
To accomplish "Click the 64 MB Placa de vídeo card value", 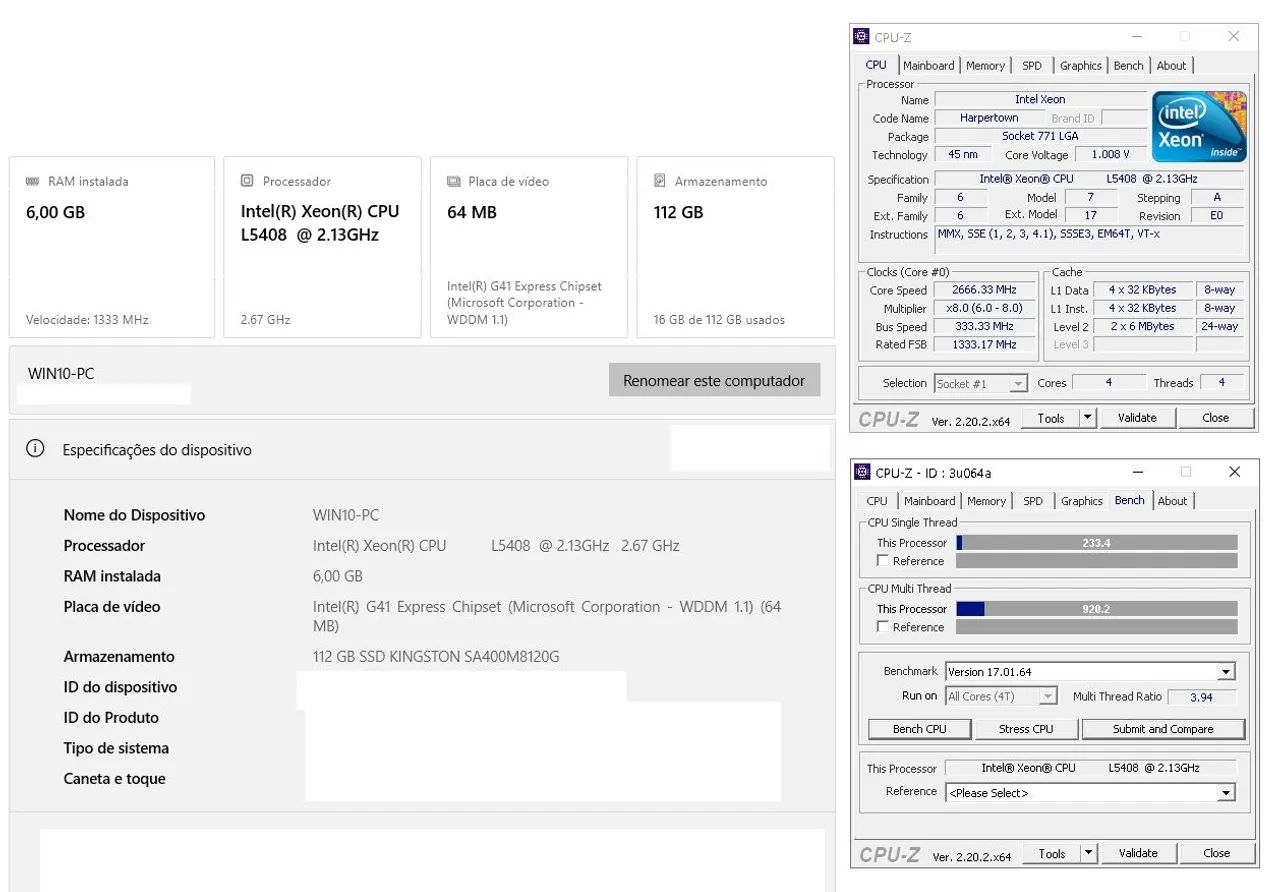I will click(x=472, y=212).
